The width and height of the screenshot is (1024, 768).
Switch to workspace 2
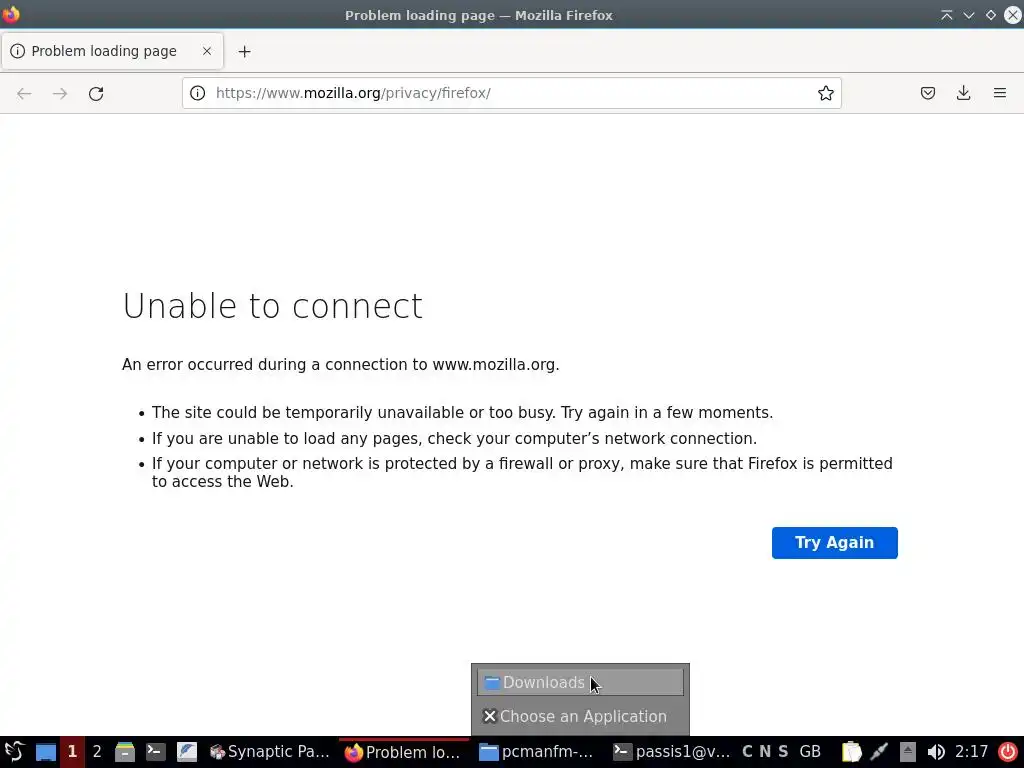pyautogui.click(x=97, y=752)
